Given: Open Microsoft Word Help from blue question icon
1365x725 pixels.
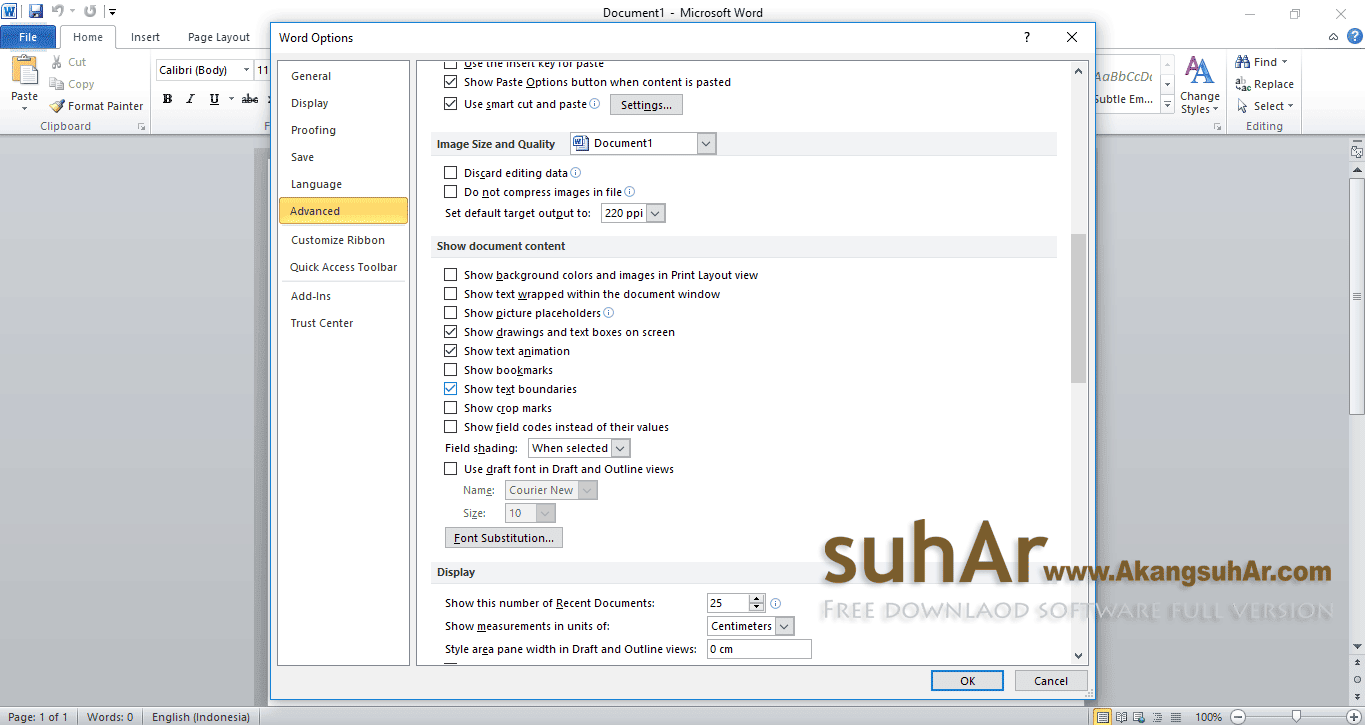Looking at the screenshot, I should coord(1355,36).
